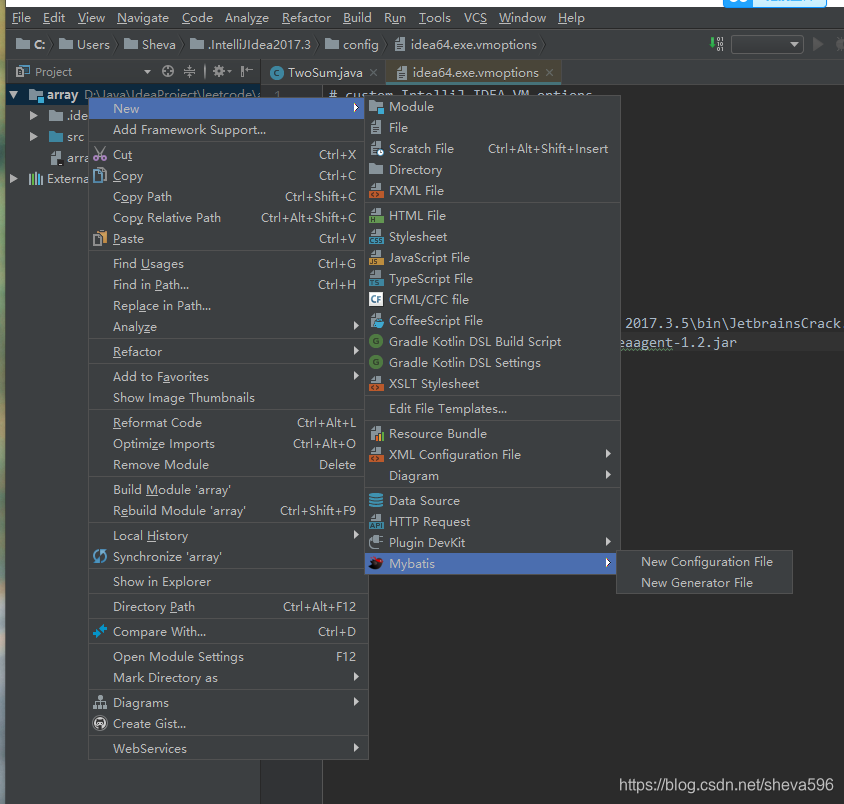This screenshot has height=804, width=844.
Task: Click the Module icon in New submenu
Action: [x=376, y=107]
